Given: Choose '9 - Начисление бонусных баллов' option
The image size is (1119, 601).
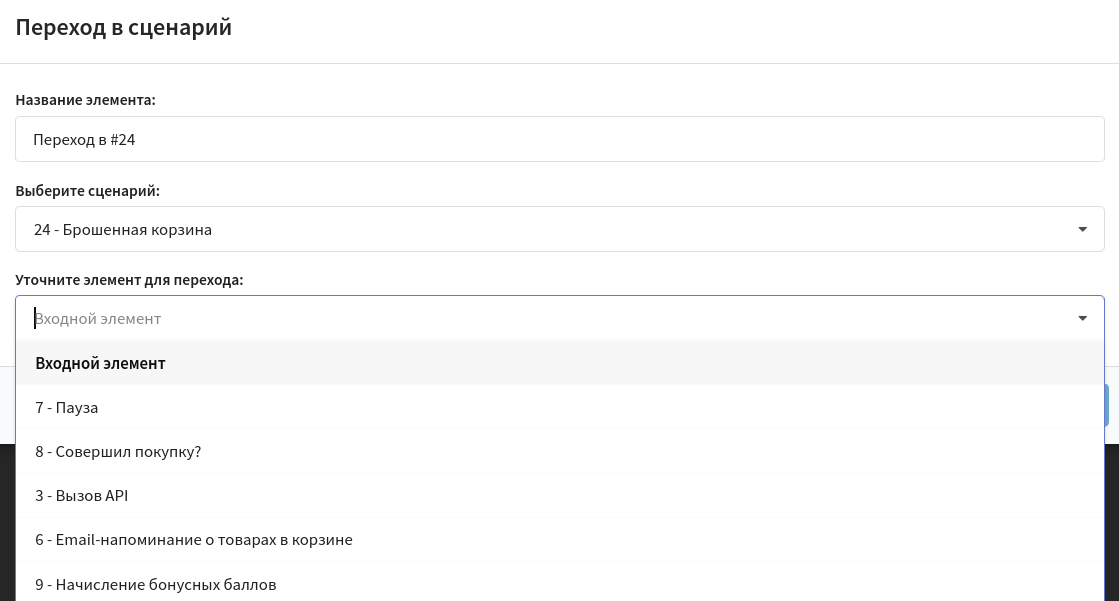Looking at the screenshot, I should click(156, 583).
